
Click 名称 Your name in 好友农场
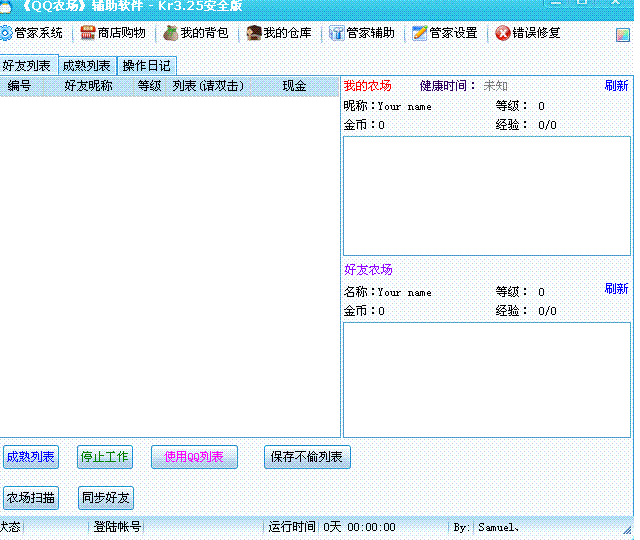tap(387, 292)
